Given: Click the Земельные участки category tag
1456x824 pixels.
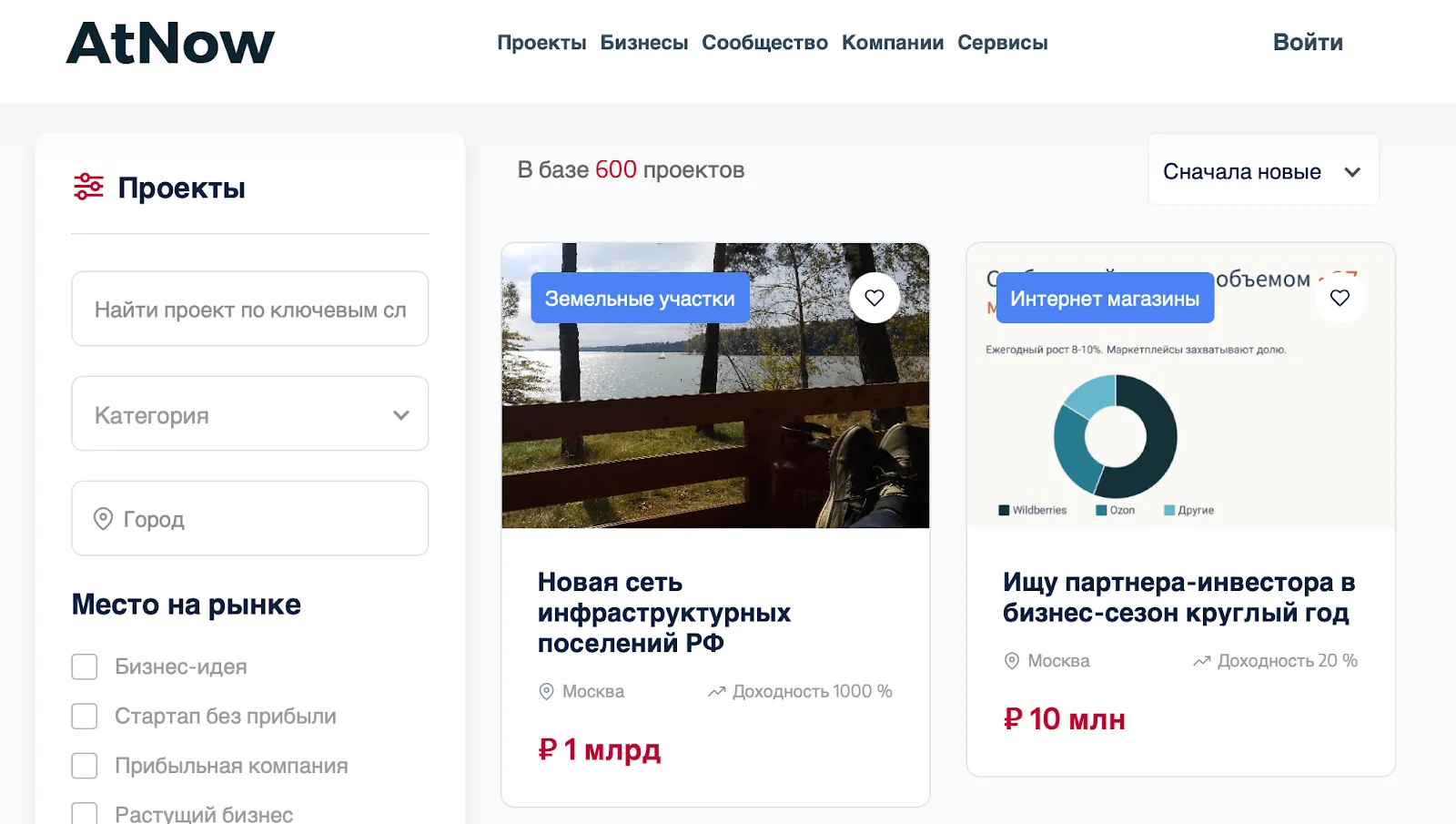Looking at the screenshot, I should tap(640, 299).
